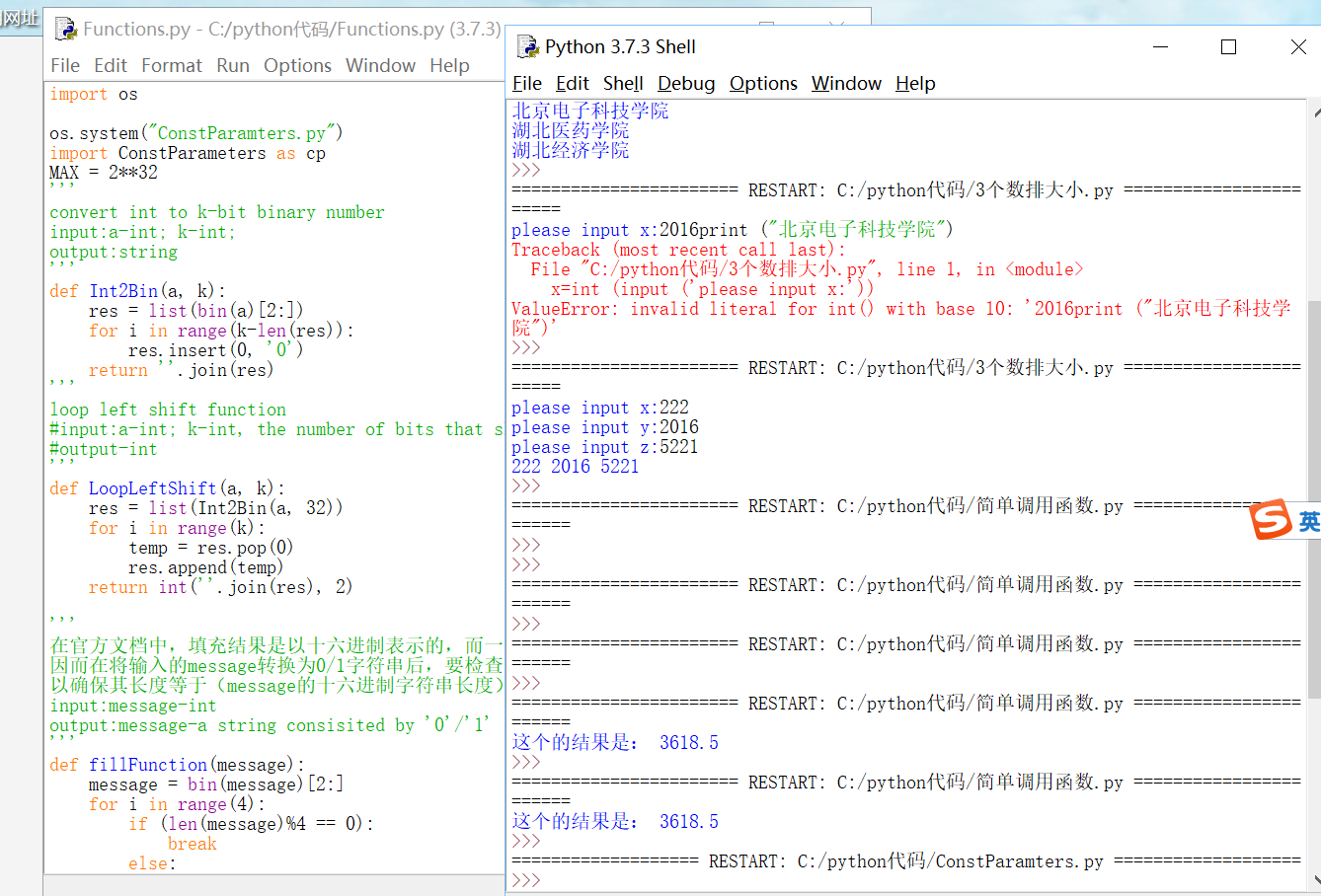Open Edit menu in the Functions.py editor
The width and height of the screenshot is (1321, 896).
click(111, 65)
